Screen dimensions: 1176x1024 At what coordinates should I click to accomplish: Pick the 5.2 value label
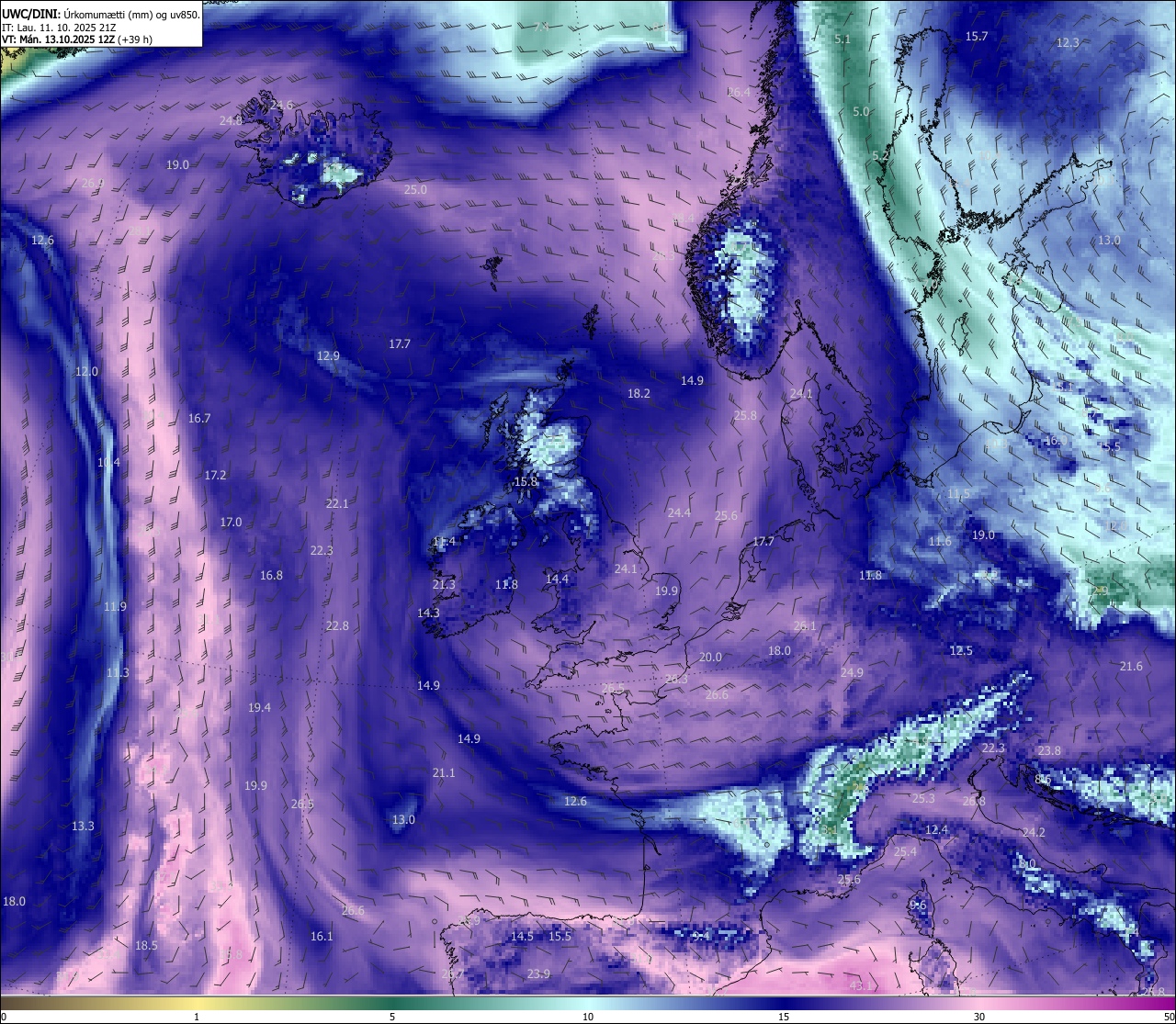tap(880, 156)
